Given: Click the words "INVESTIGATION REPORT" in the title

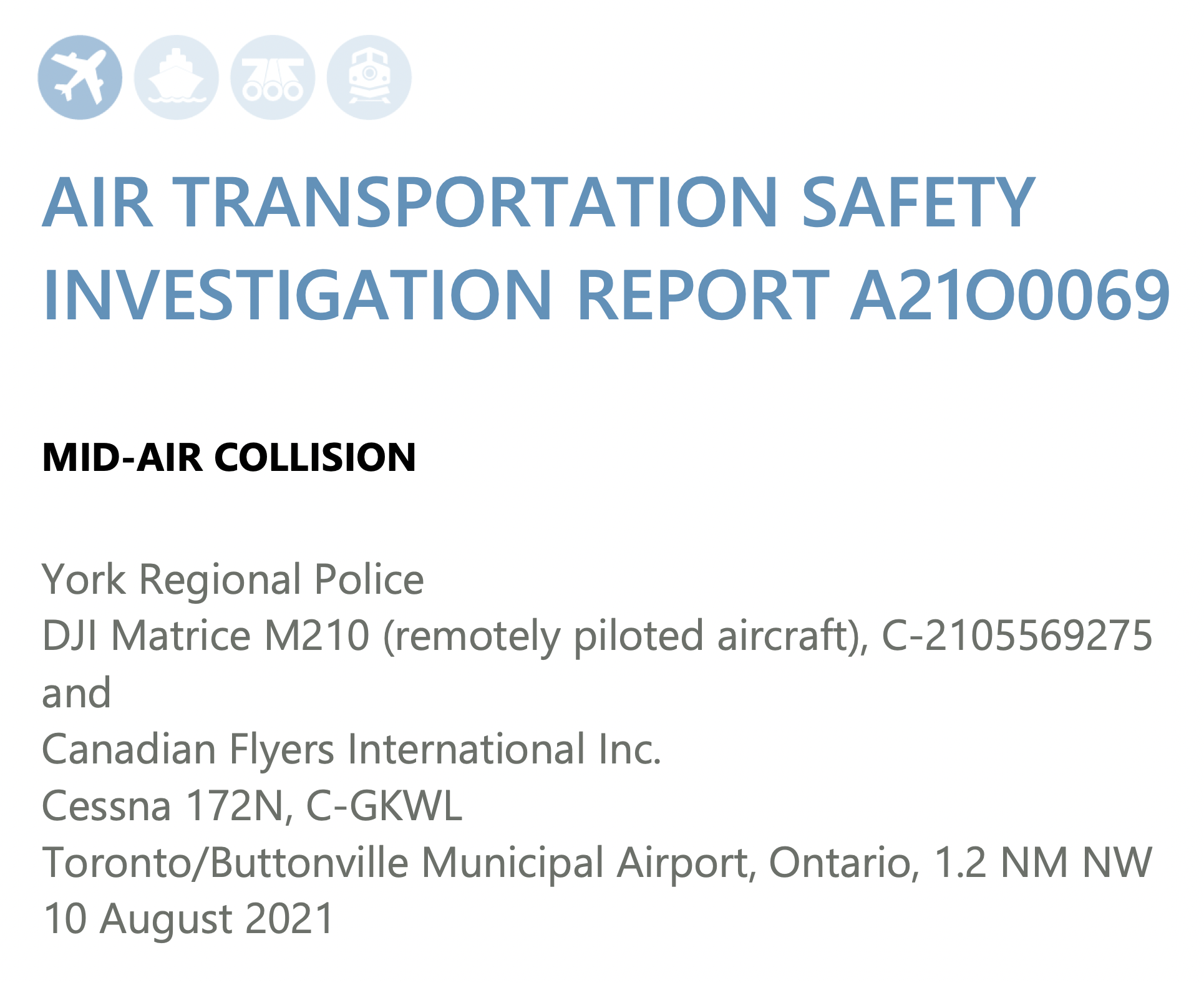Looking at the screenshot, I should (x=435, y=296).
